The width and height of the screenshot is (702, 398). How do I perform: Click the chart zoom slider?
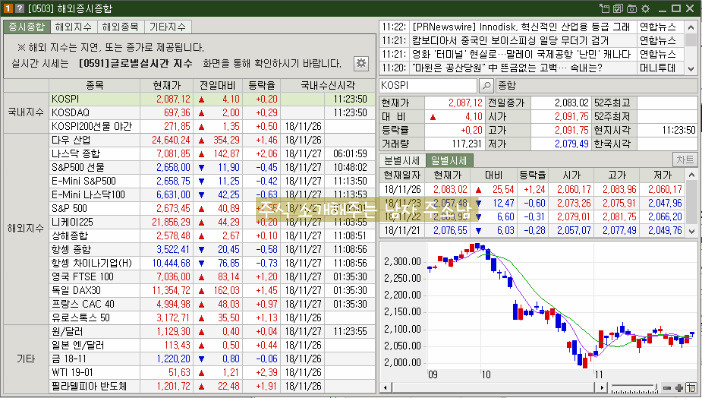tap(634, 388)
